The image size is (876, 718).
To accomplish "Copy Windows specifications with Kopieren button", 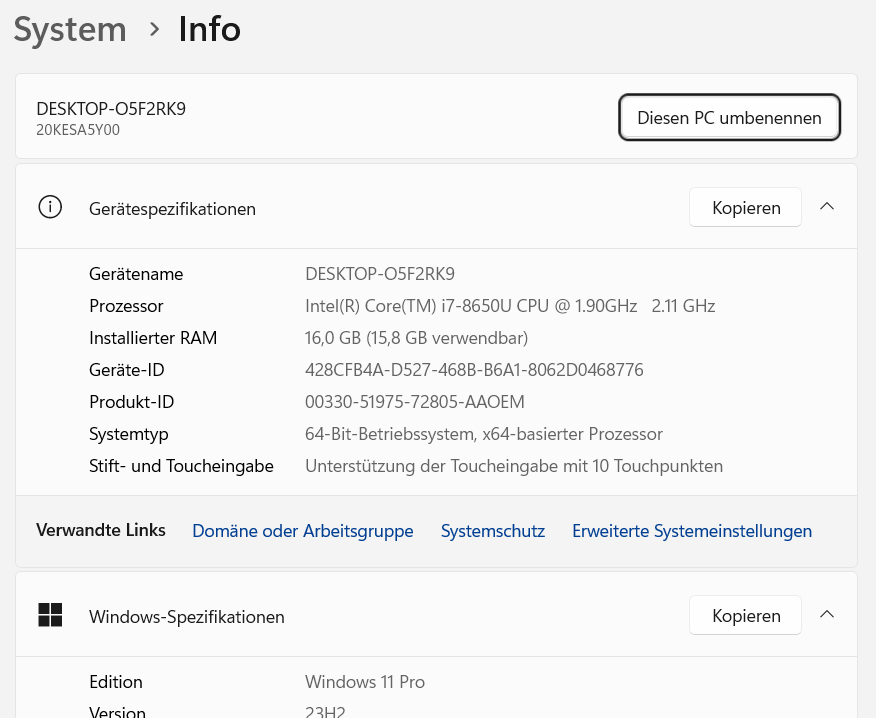I will [x=746, y=615].
